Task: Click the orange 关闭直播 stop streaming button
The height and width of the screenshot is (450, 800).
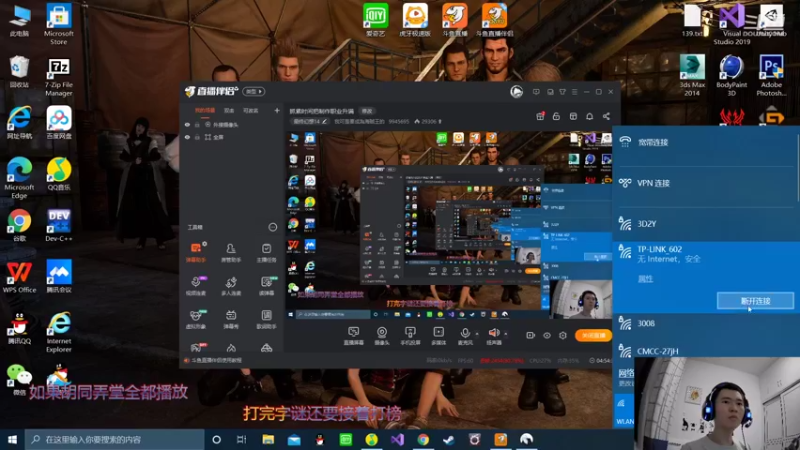Action: [593, 335]
